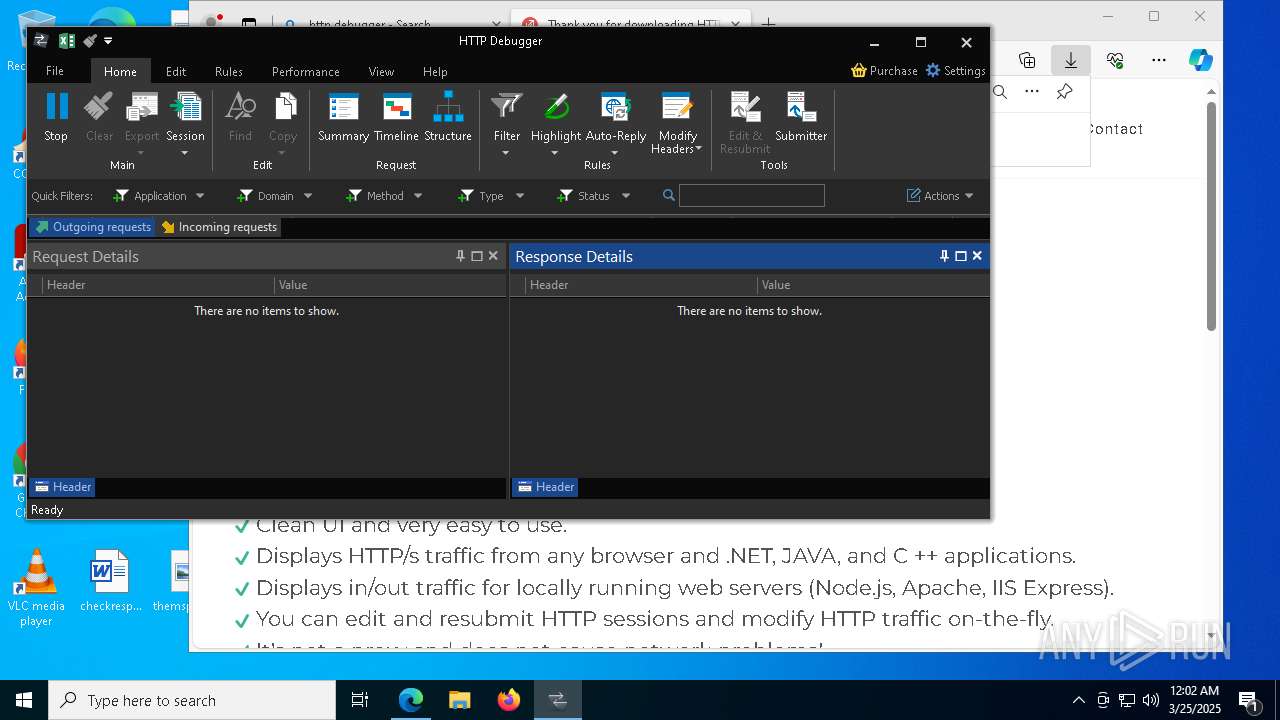Select the Outgoing requests tab
Image resolution: width=1280 pixels, height=720 pixels.
click(x=93, y=227)
